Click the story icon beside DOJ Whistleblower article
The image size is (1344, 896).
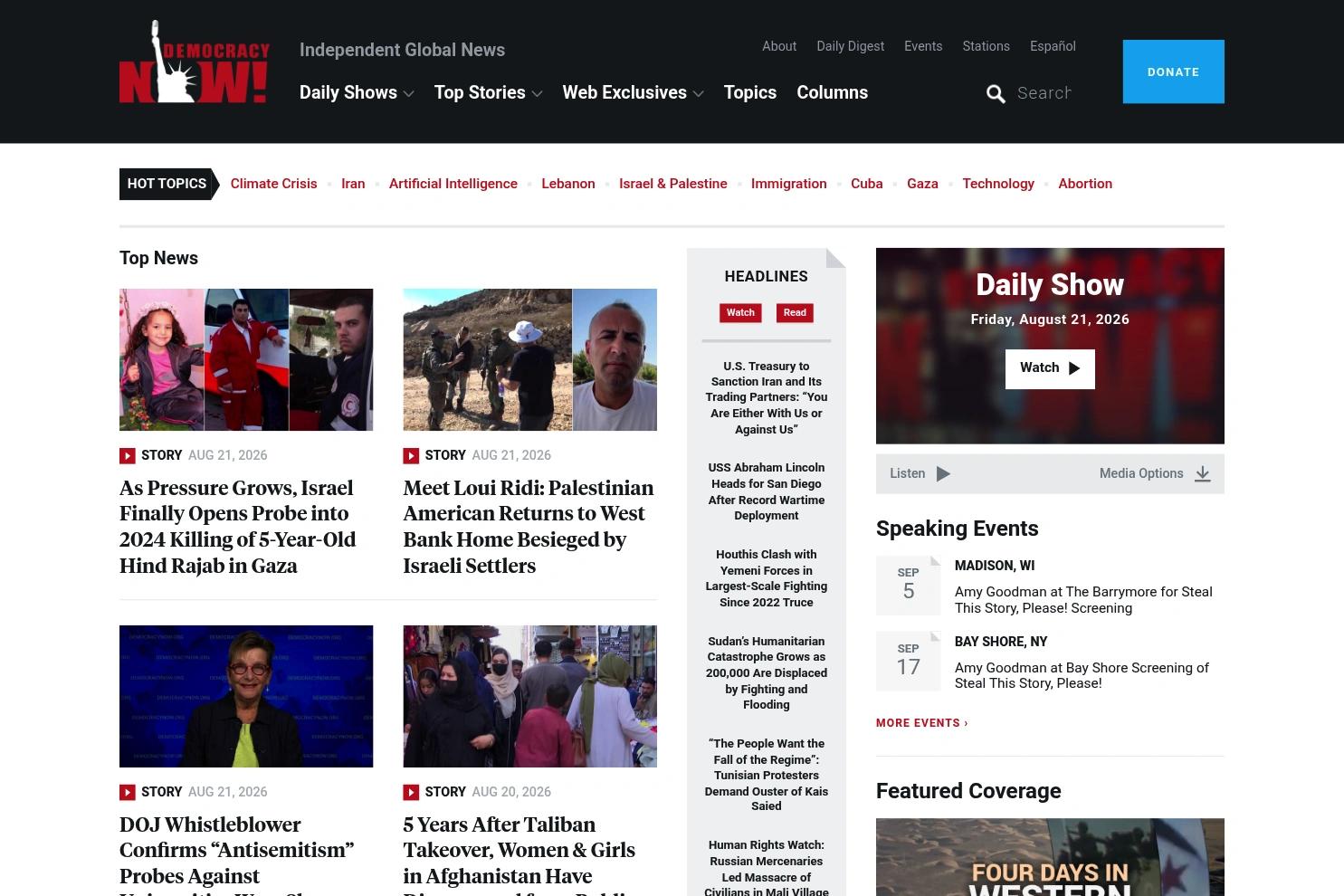[x=128, y=793]
